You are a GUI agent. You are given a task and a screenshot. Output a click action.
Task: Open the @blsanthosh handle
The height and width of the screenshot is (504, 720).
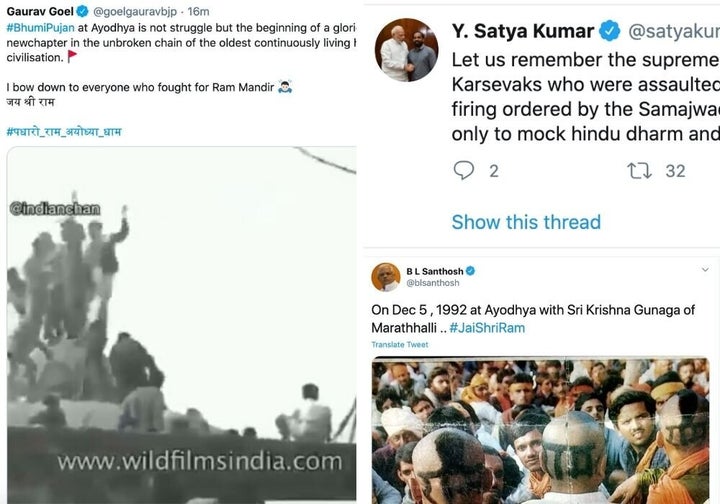(x=433, y=283)
